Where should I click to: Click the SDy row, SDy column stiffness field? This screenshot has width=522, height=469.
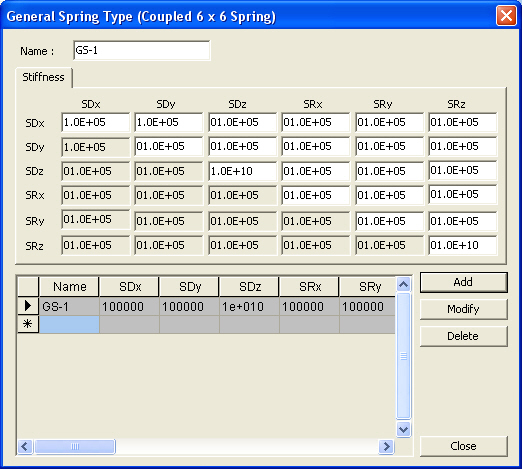(169, 146)
